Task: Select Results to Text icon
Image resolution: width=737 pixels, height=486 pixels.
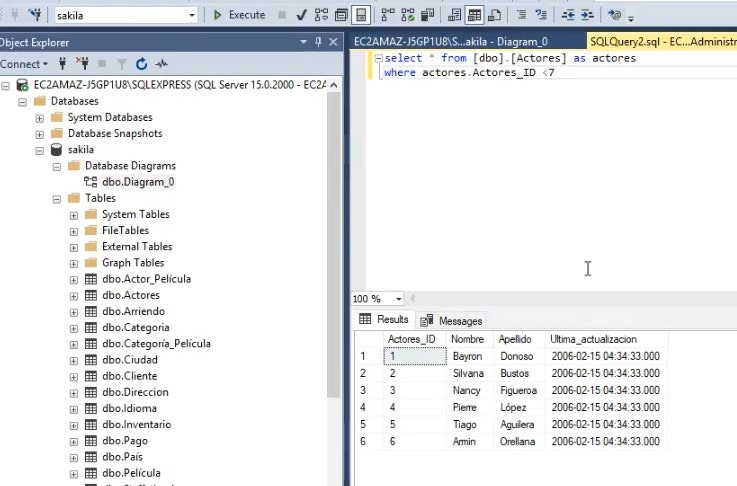Action: (454, 15)
